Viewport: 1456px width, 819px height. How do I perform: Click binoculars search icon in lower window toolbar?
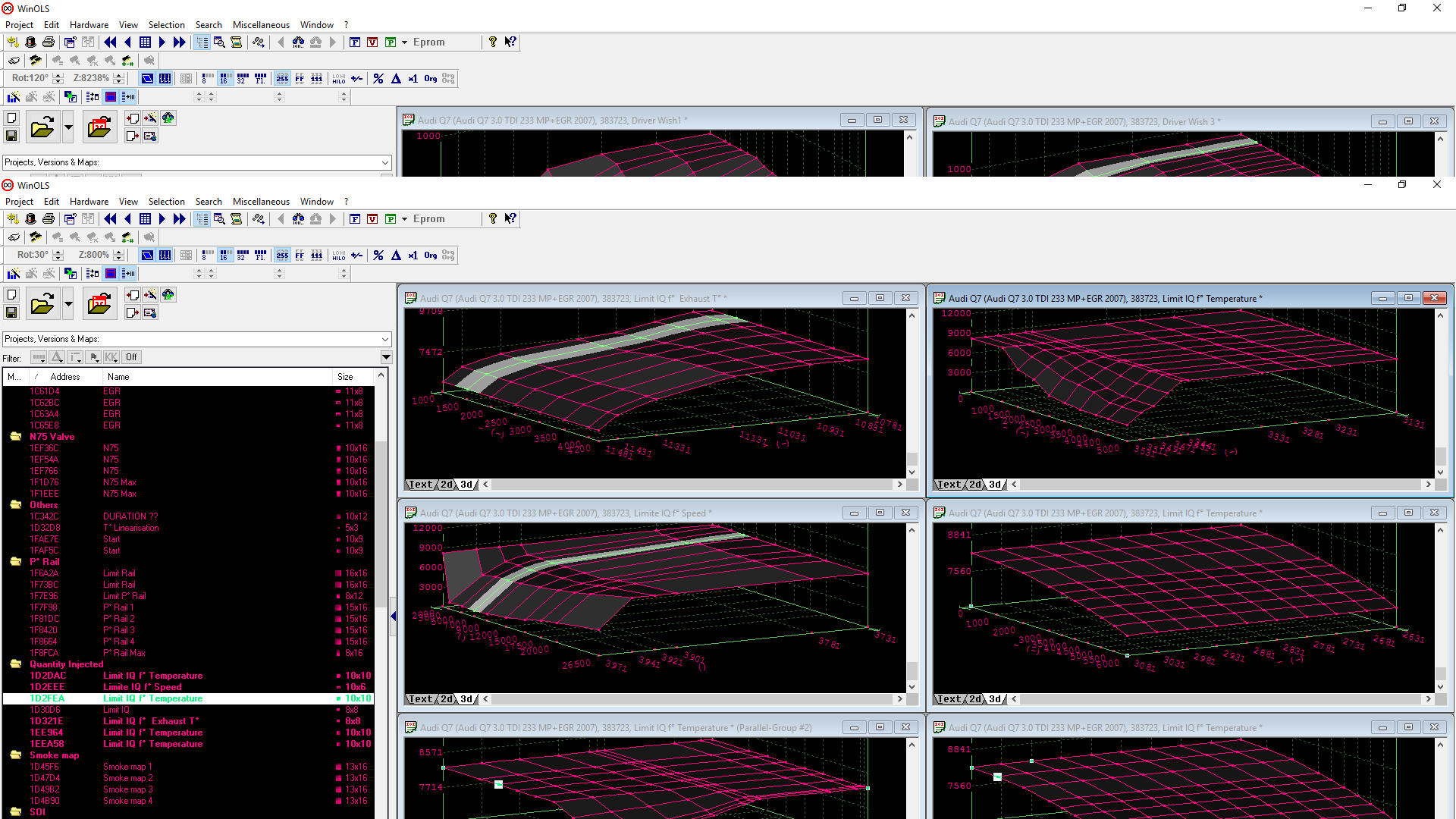298,219
